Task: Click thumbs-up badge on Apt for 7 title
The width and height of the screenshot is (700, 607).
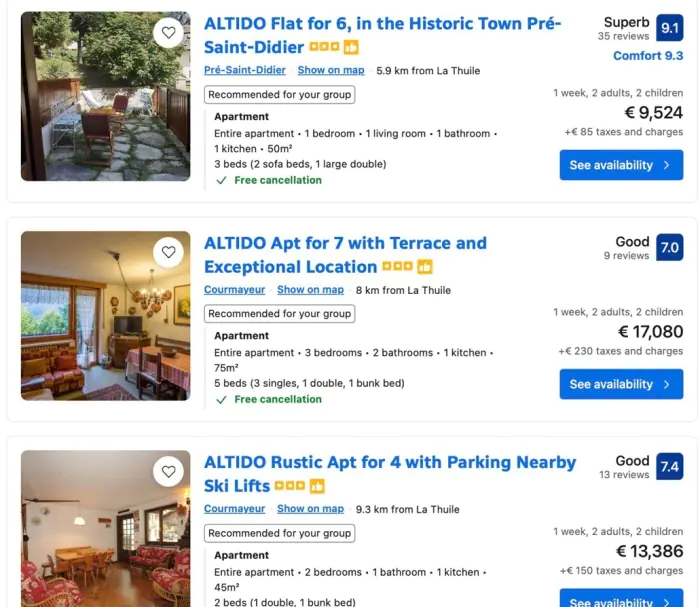Action: (x=425, y=267)
